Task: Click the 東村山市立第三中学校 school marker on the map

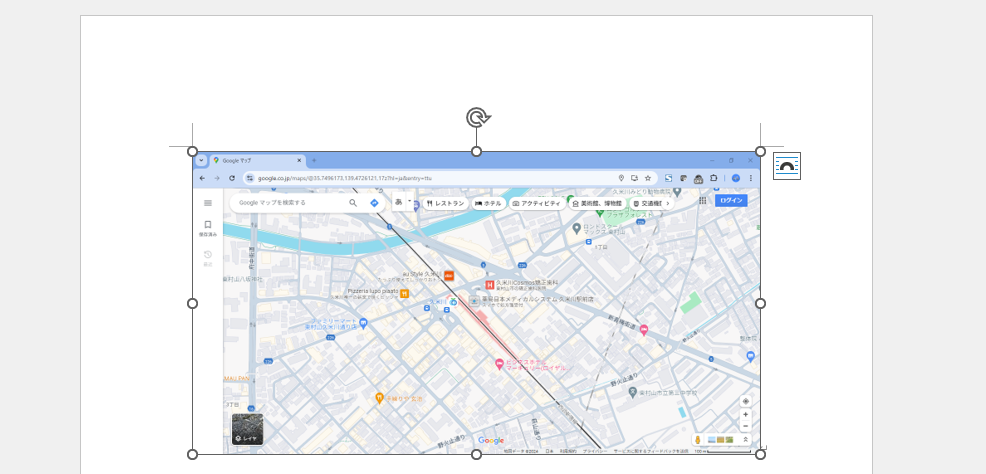Action: click(x=633, y=392)
